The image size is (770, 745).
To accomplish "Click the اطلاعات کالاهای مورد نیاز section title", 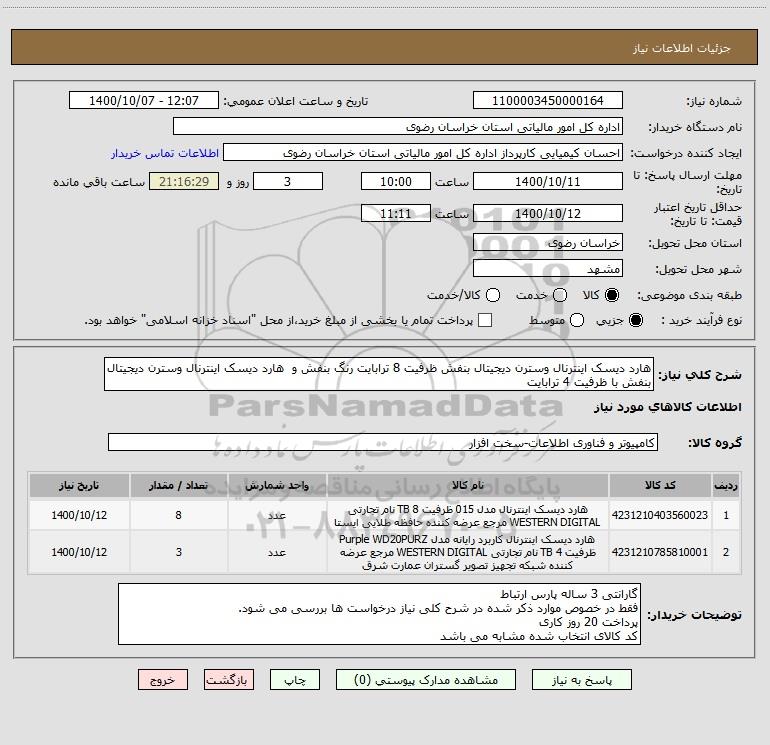I will click(668, 407).
